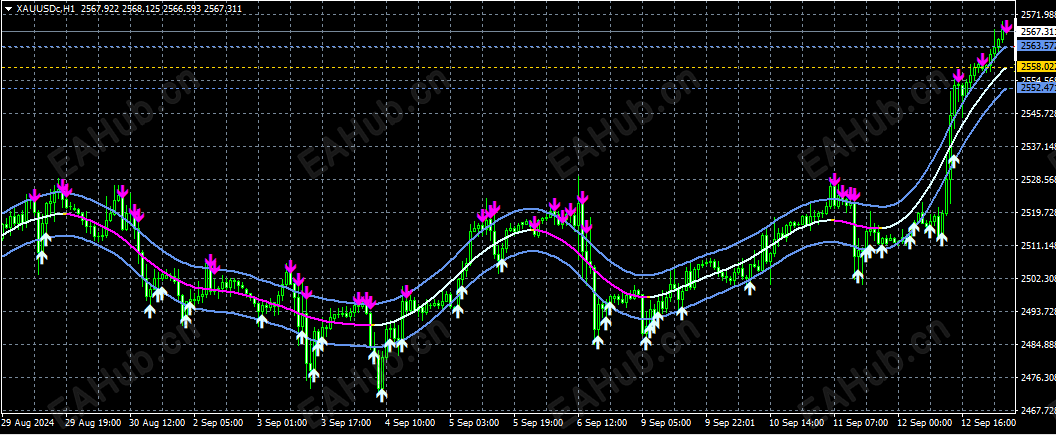Click the 9 Sep 22:01 time label
Image resolution: width=1056 pixels, height=436 pixels.
730,423
